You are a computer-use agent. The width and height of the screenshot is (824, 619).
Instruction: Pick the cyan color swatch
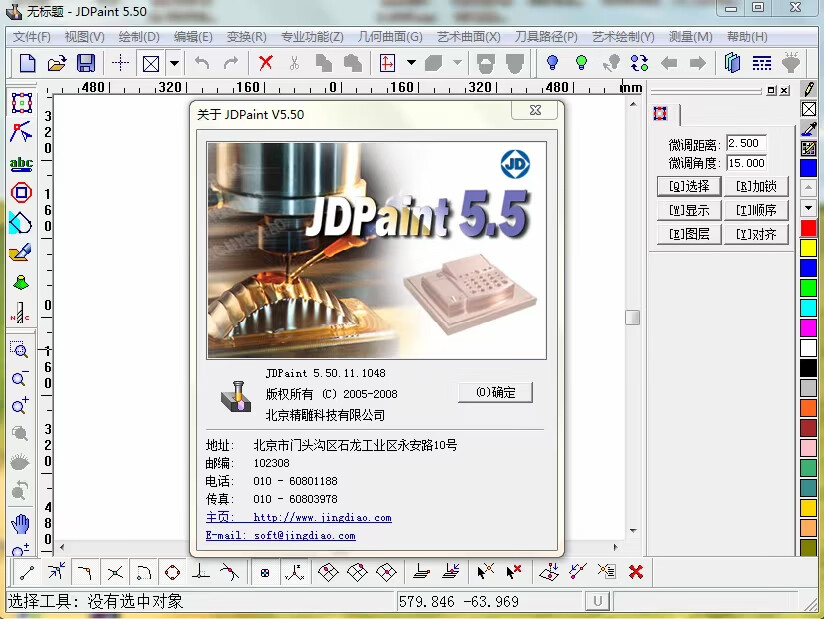point(808,308)
